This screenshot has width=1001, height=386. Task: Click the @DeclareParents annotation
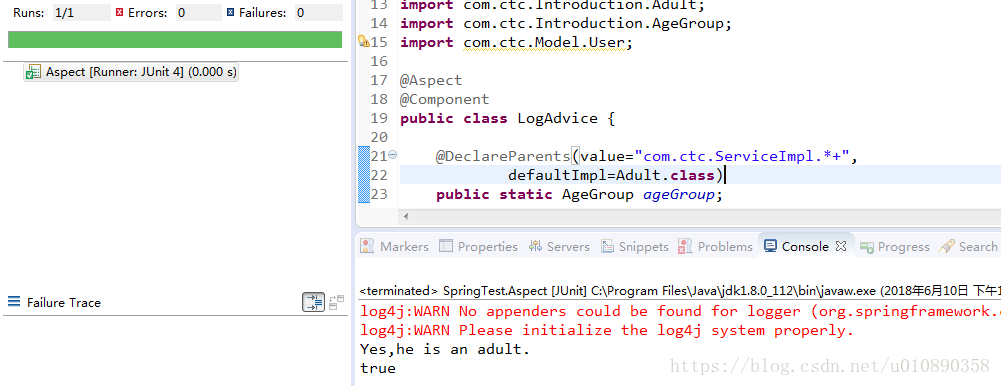pyautogui.click(x=503, y=156)
